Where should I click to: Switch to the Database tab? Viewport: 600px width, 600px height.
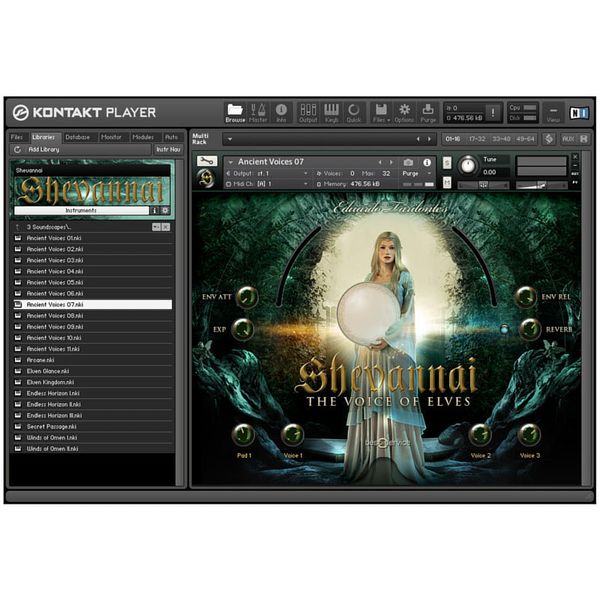pos(78,137)
